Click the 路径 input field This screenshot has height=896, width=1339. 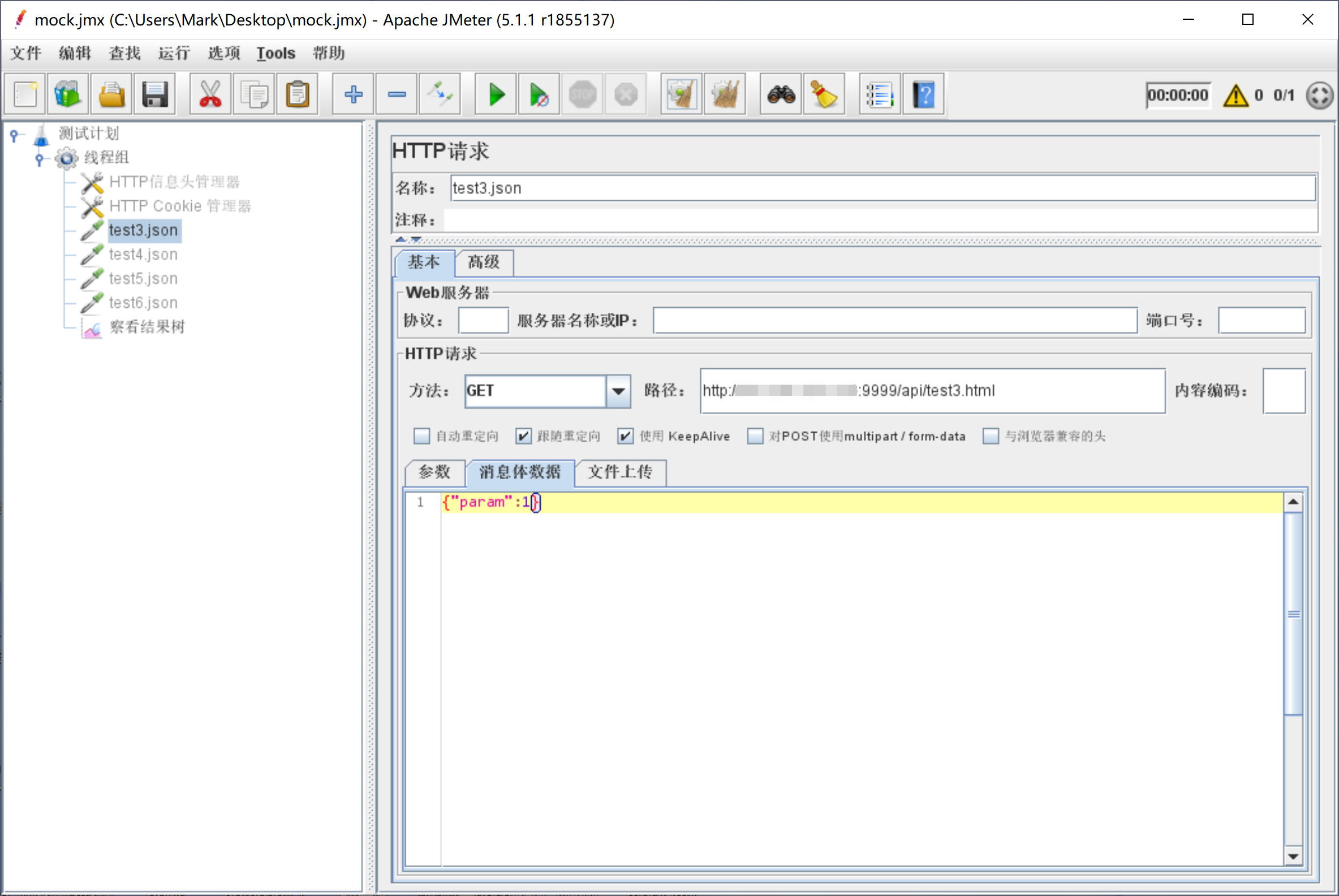933,391
